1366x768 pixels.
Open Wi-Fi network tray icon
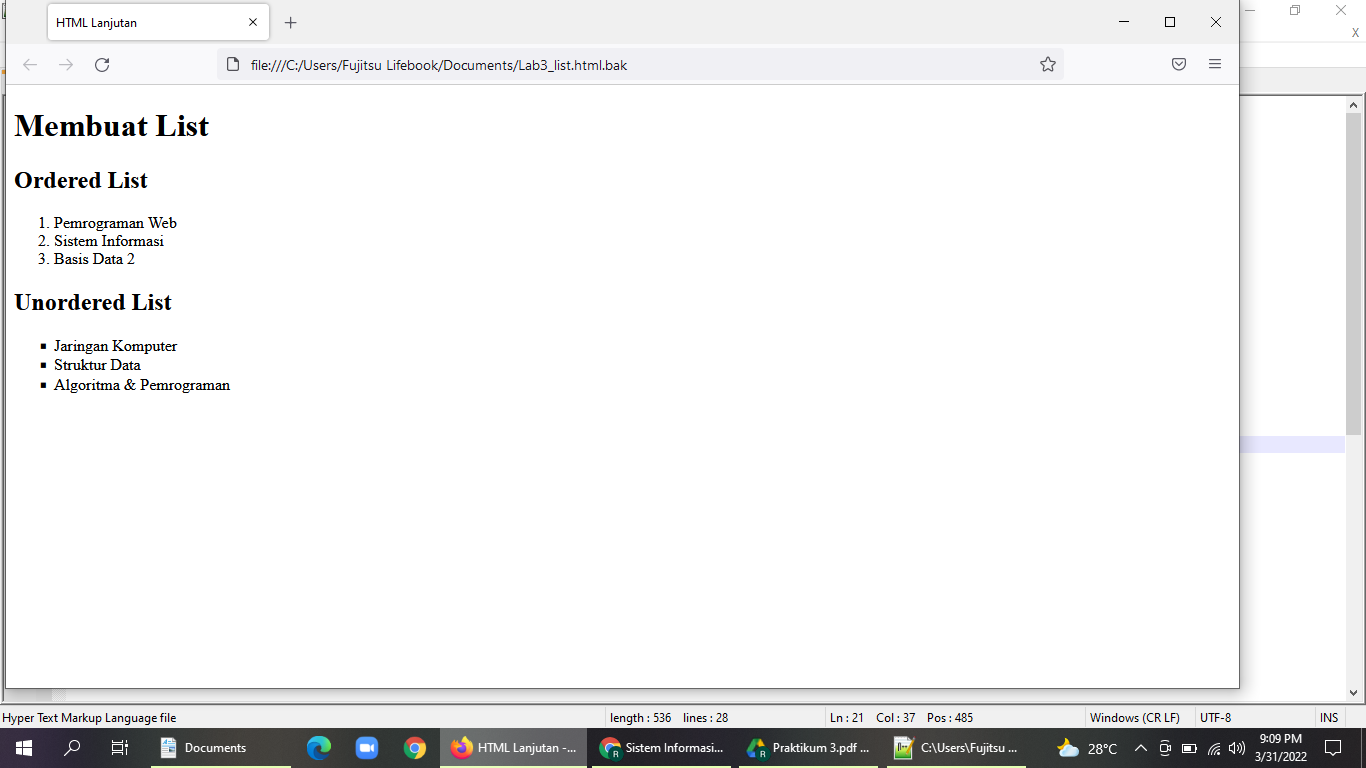(1214, 748)
